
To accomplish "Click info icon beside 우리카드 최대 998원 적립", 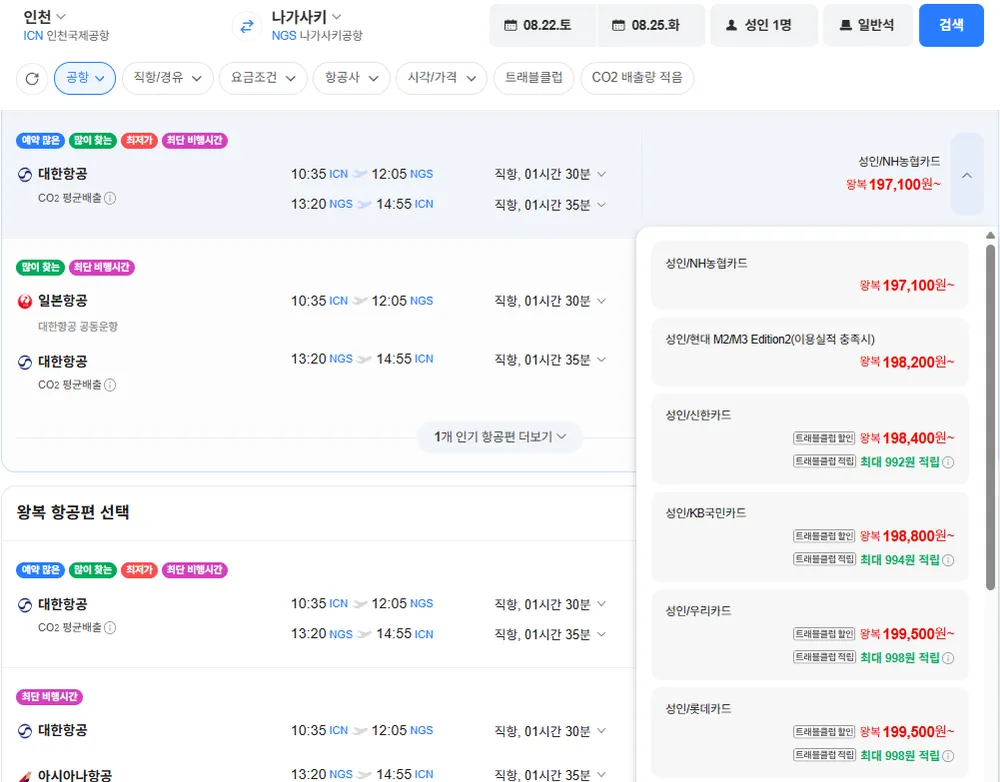I will (x=948, y=658).
